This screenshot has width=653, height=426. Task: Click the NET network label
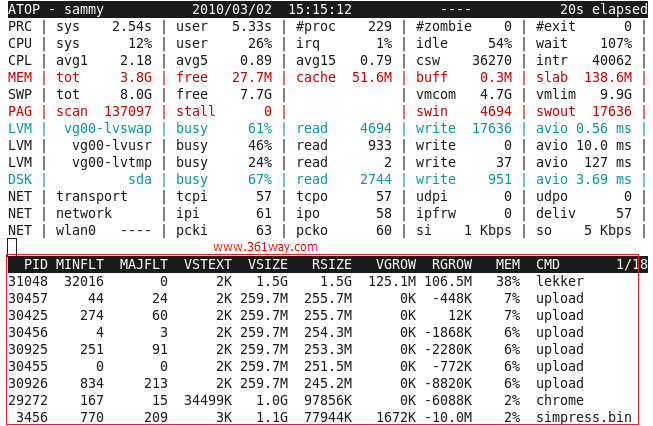click(x=84, y=214)
